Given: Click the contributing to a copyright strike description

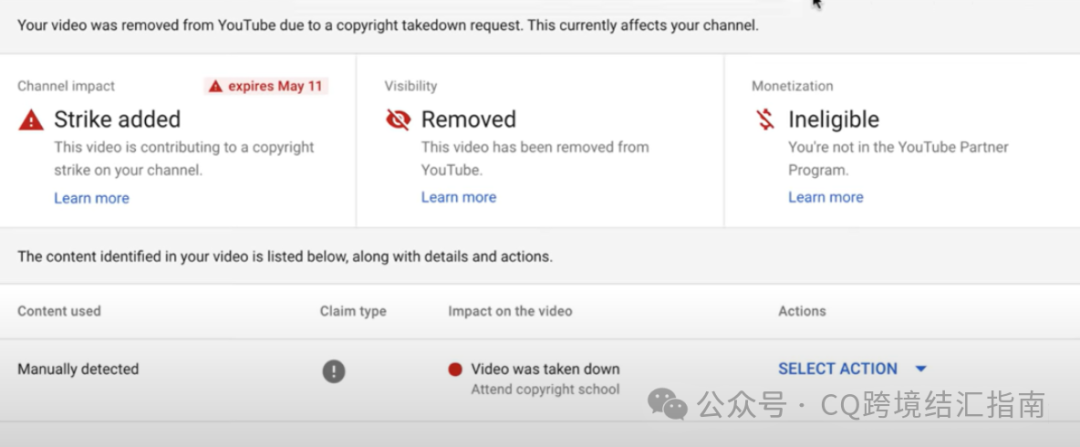Looking at the screenshot, I should point(184,158).
